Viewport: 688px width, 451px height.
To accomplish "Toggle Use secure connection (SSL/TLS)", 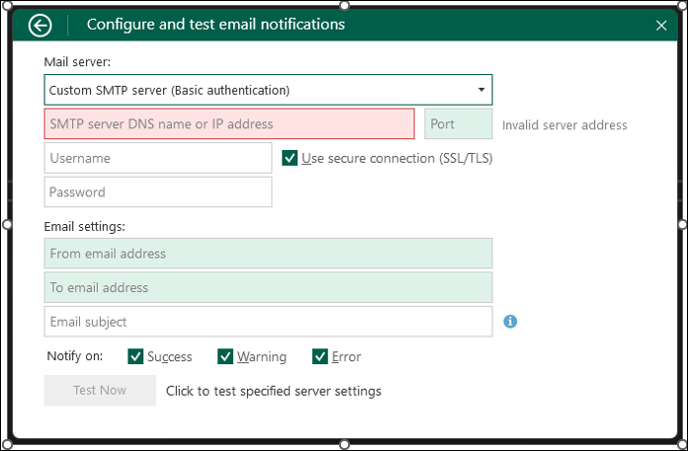I will pos(290,158).
